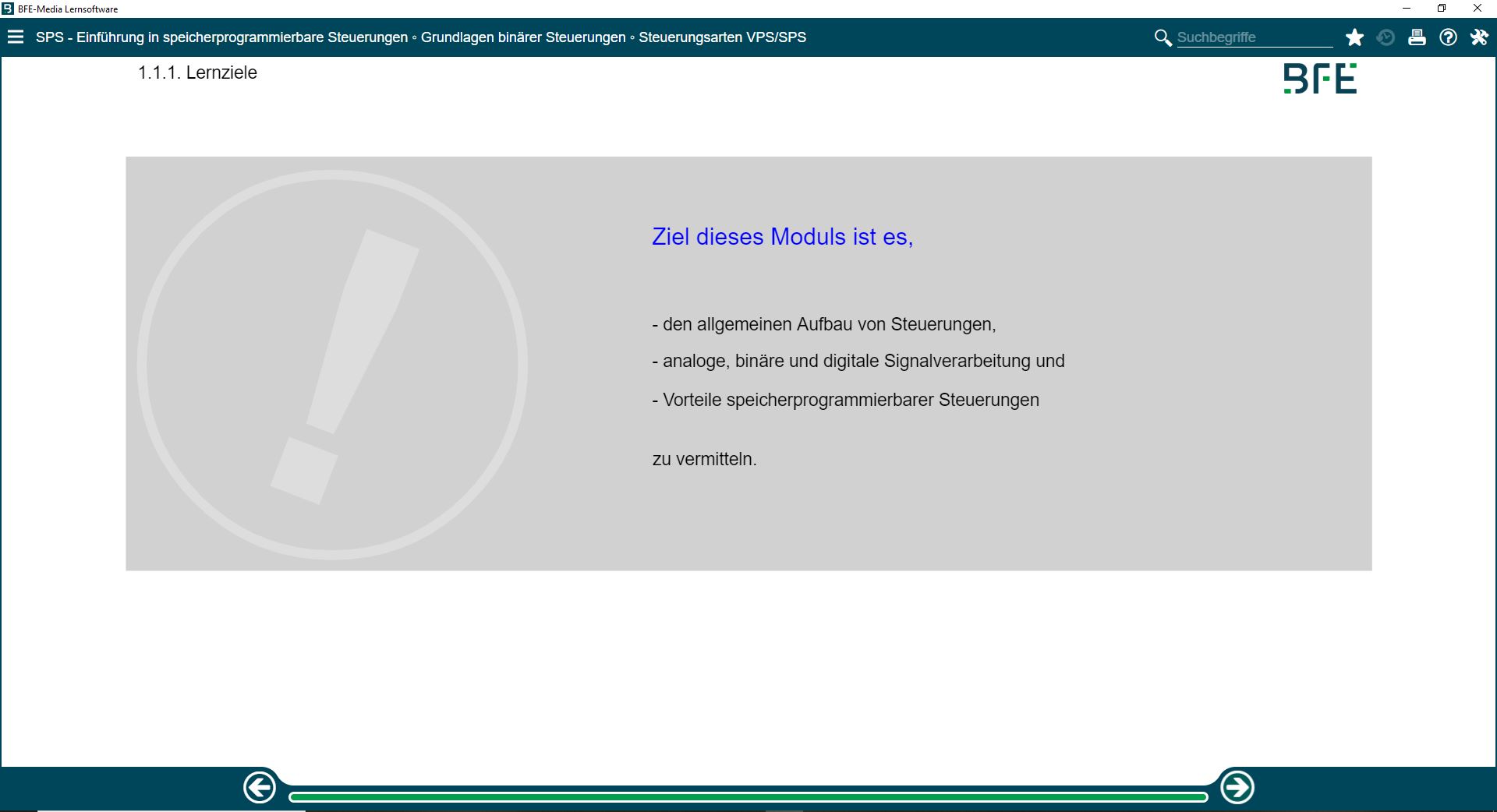
Task: Go to the previous page arrow
Action: (260, 787)
